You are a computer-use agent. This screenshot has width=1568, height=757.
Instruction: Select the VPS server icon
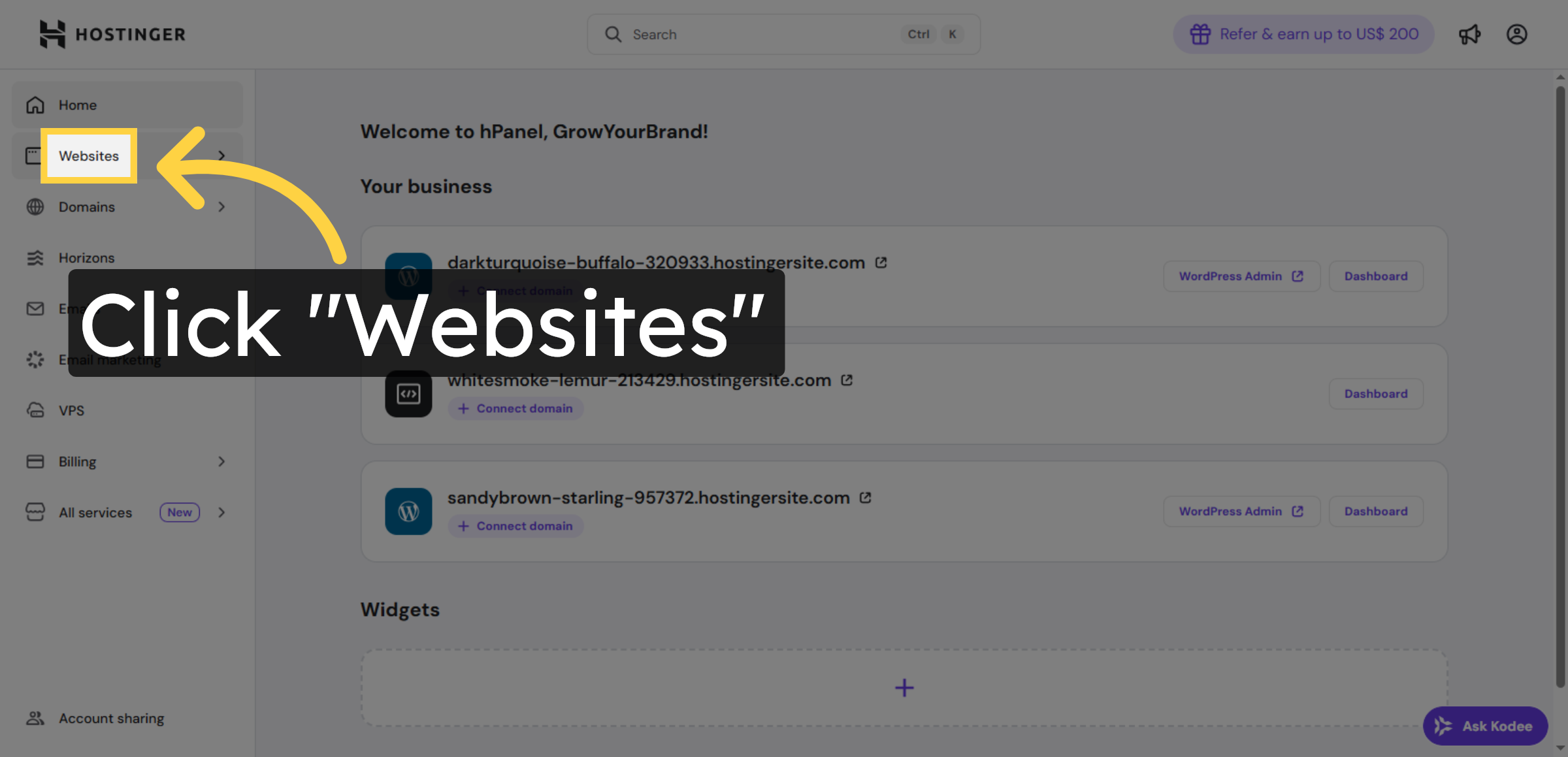click(35, 410)
